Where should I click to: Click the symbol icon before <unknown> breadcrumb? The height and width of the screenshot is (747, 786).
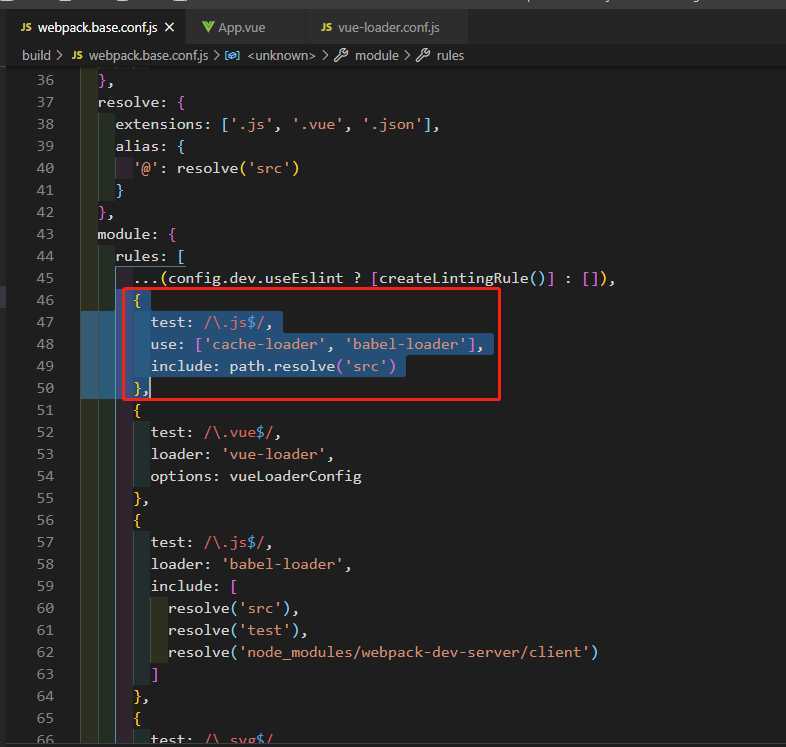click(x=232, y=55)
